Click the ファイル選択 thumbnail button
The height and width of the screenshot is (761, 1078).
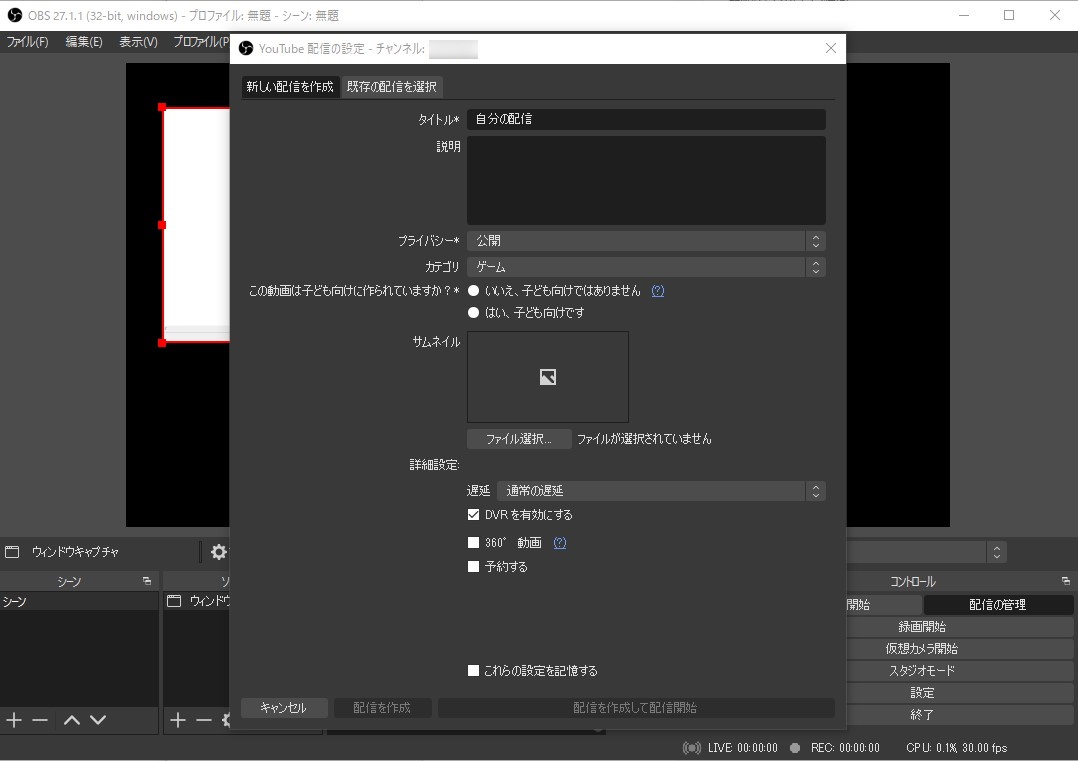click(518, 438)
